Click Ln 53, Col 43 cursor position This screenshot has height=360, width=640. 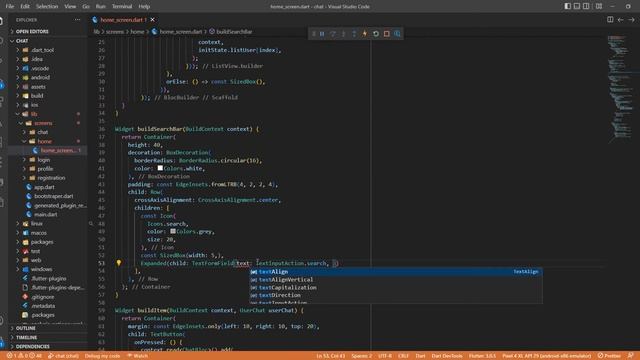coord(331,356)
